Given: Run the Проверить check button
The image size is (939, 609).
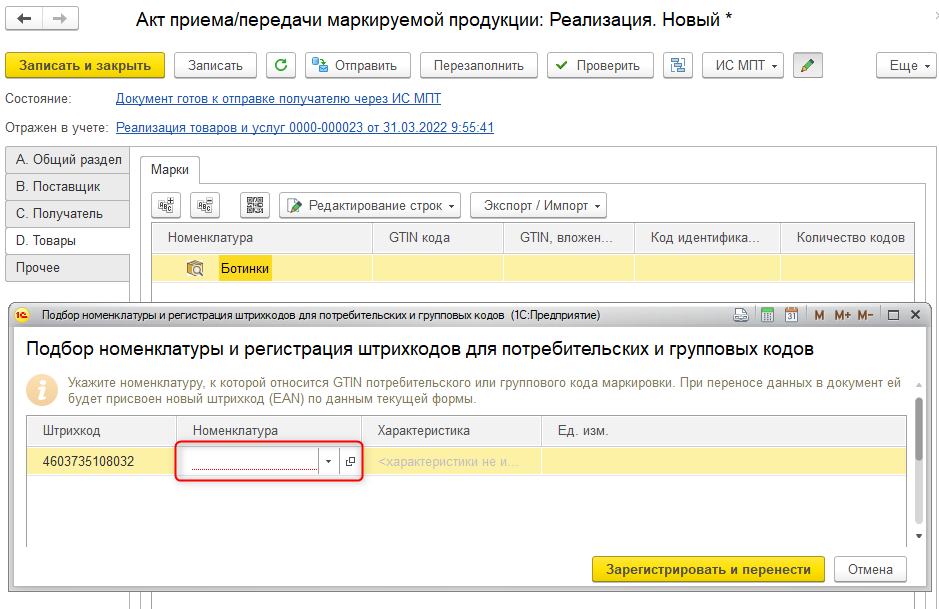Looking at the screenshot, I should [600, 65].
